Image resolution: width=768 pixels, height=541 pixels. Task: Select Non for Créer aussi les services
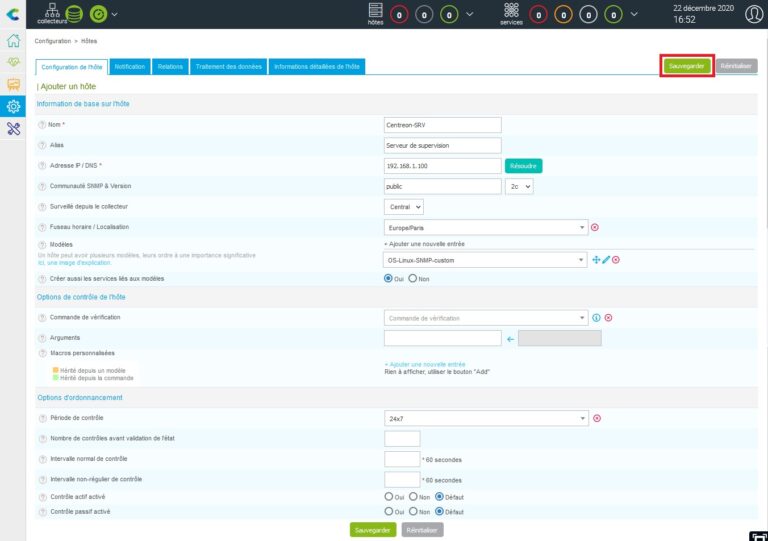(413, 278)
